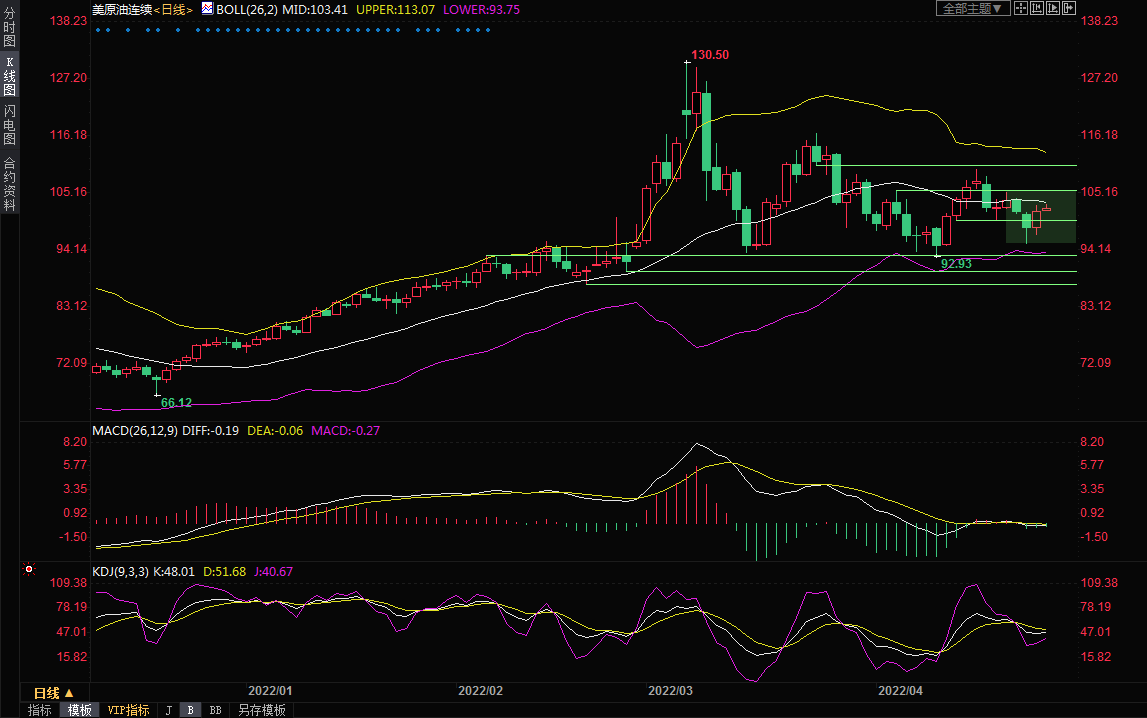The image size is (1147, 718).
Task: Open the 全部主题 dropdown
Action: tap(972, 8)
